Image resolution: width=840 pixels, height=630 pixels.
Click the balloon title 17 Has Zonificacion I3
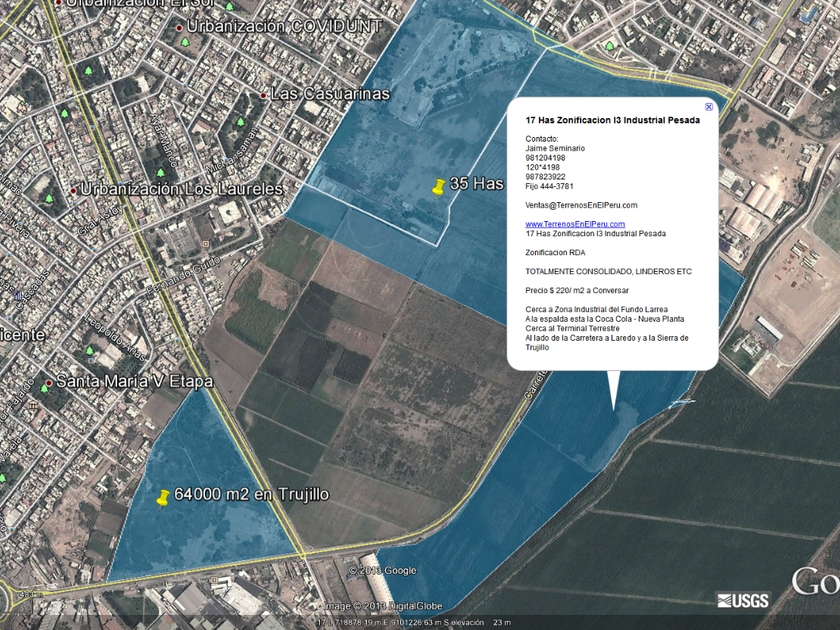(x=612, y=120)
